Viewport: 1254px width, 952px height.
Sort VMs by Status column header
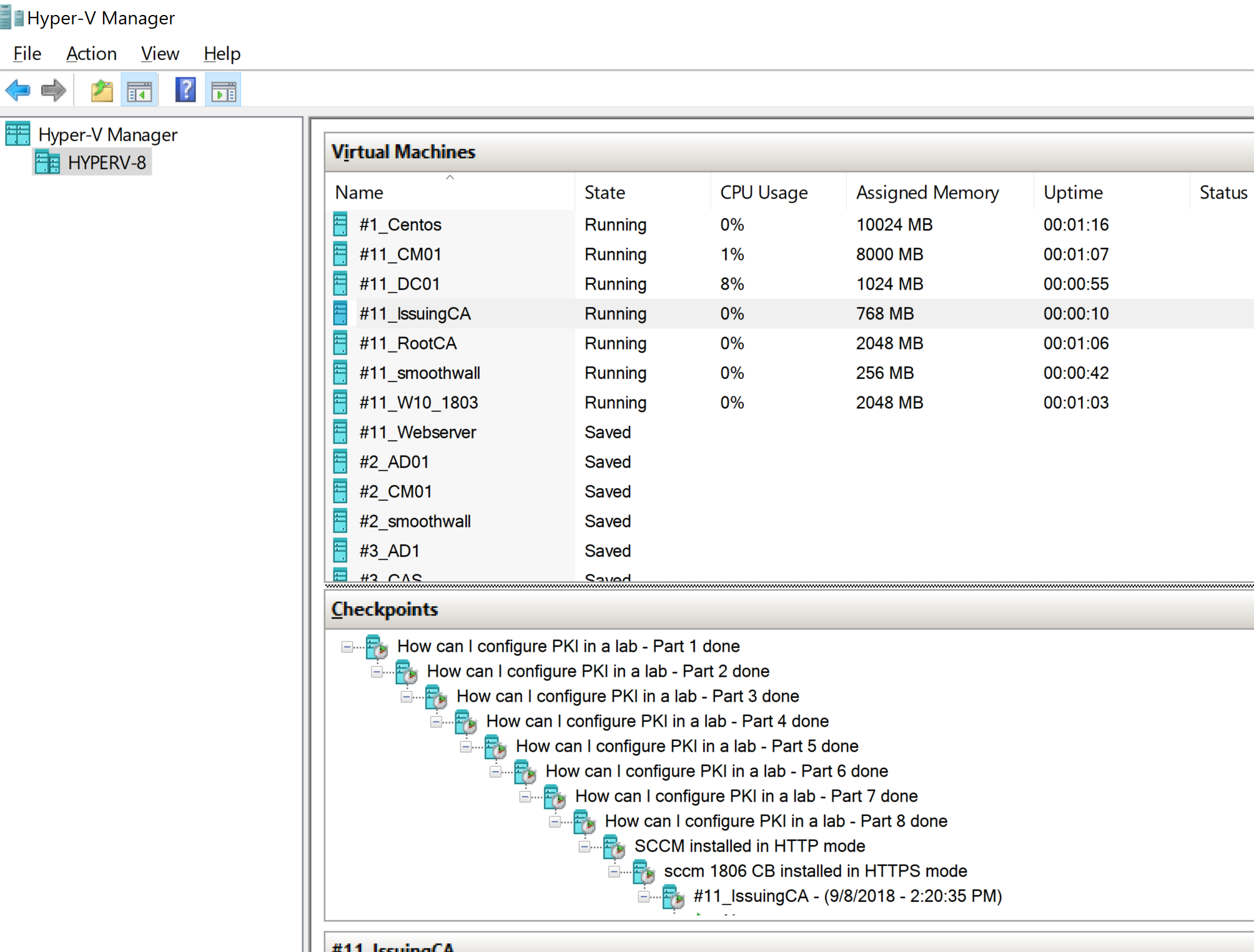[x=1222, y=192]
